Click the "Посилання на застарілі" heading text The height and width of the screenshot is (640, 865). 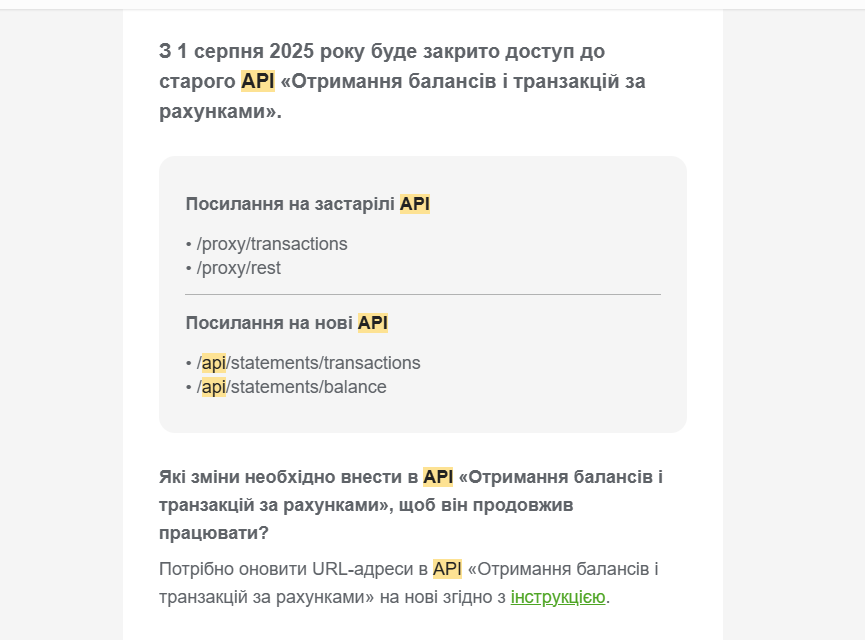tap(290, 204)
